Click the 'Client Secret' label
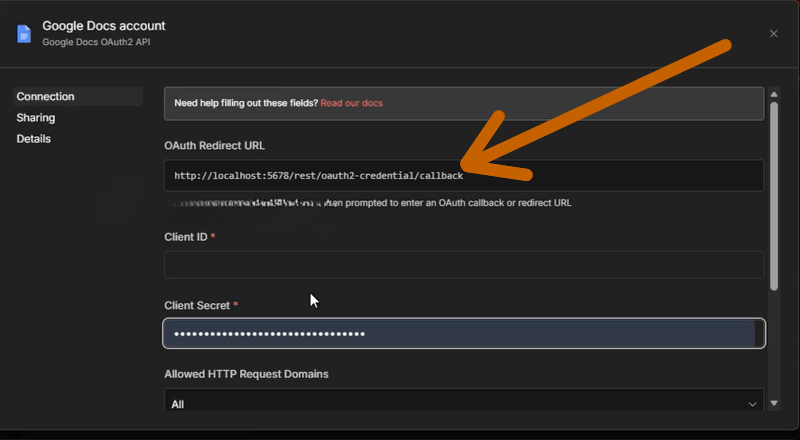800x440 pixels. (197, 305)
